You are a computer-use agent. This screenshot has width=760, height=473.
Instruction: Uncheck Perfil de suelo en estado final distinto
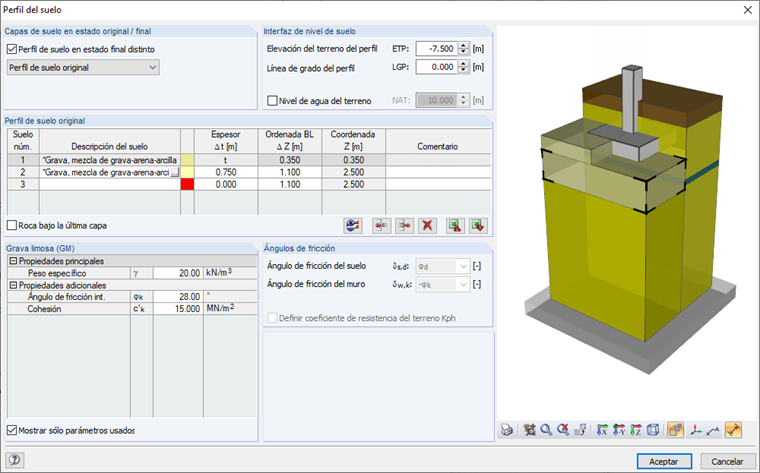coord(12,49)
